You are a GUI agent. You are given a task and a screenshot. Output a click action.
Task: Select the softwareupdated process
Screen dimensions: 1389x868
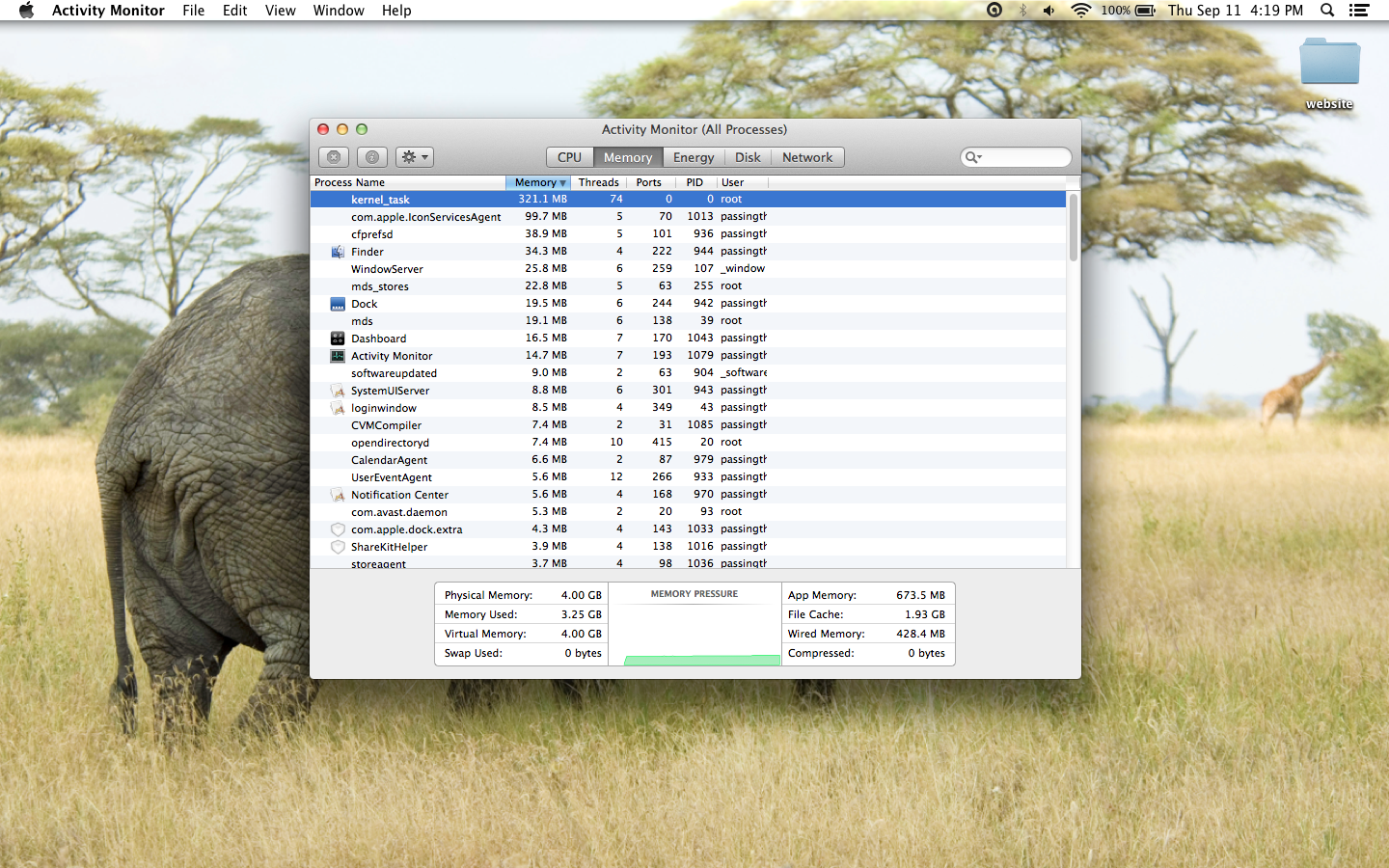[x=688, y=373]
